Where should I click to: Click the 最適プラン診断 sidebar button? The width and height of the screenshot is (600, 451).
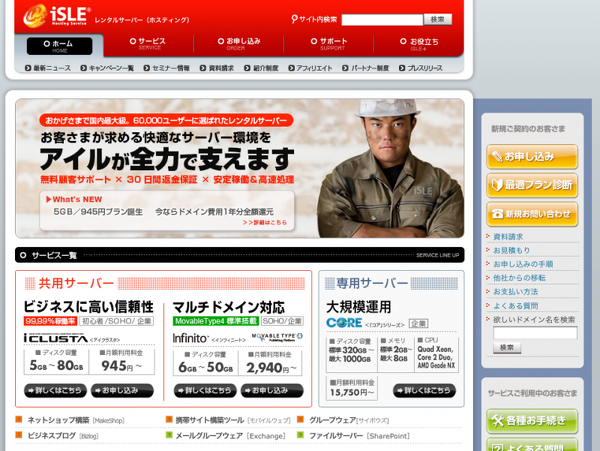532,185
